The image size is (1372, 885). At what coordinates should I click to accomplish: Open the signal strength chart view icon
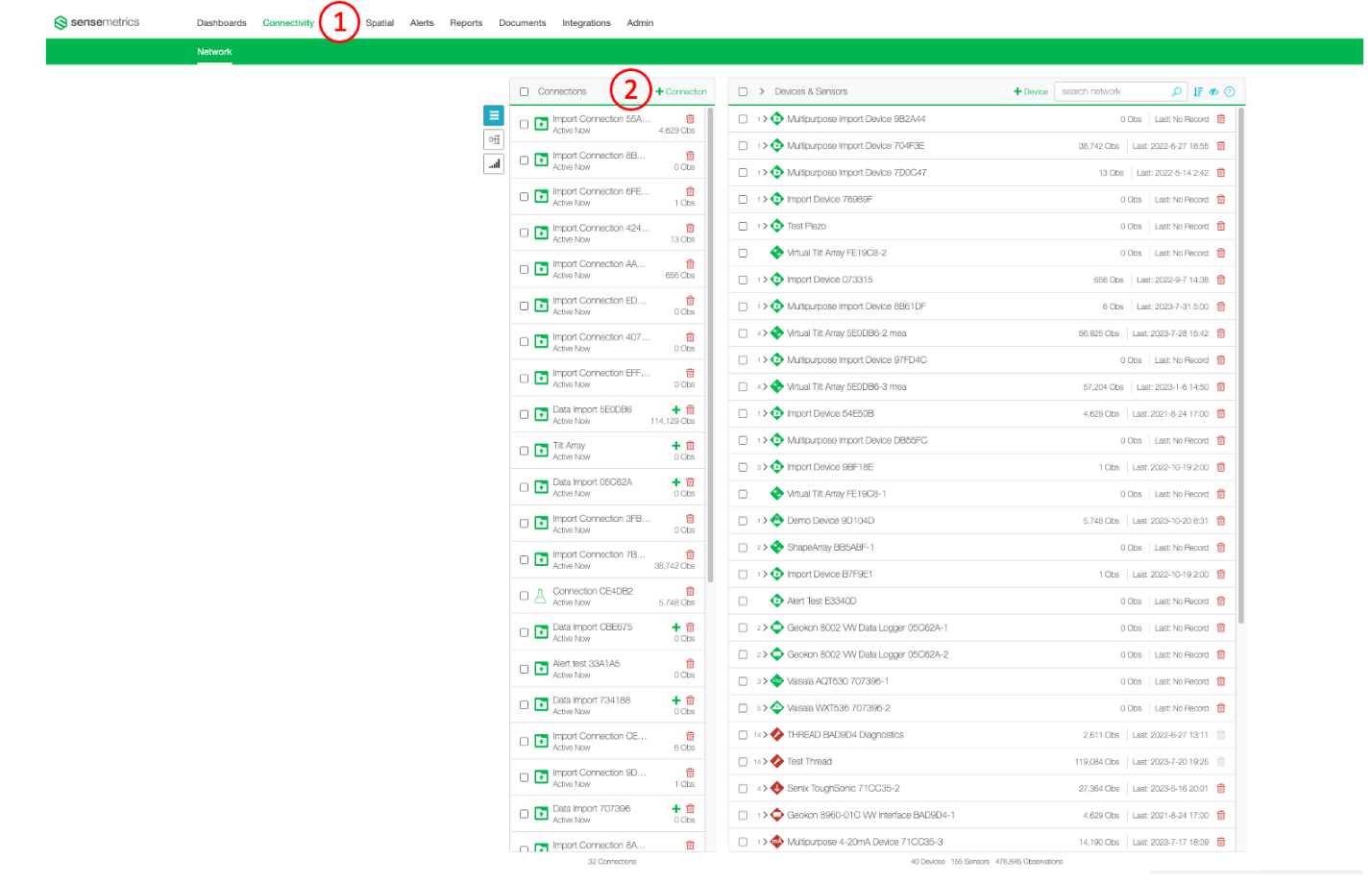point(493,164)
